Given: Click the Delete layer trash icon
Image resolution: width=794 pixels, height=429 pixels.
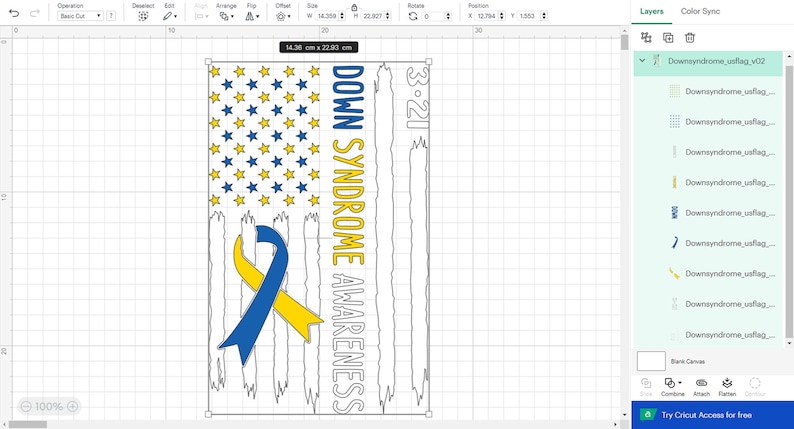Looking at the screenshot, I should click(x=690, y=37).
